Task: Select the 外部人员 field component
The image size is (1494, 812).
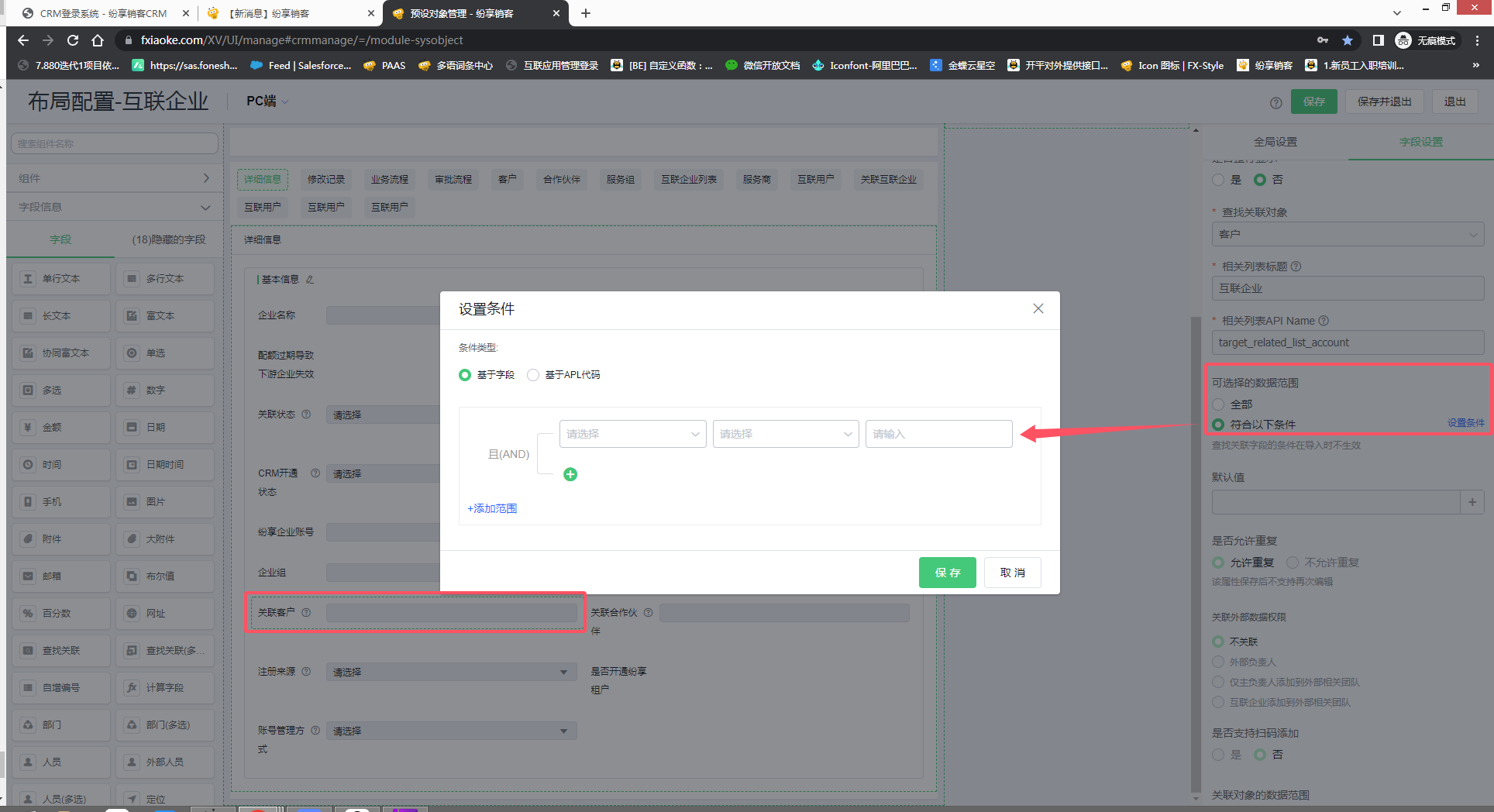Action: point(165,762)
